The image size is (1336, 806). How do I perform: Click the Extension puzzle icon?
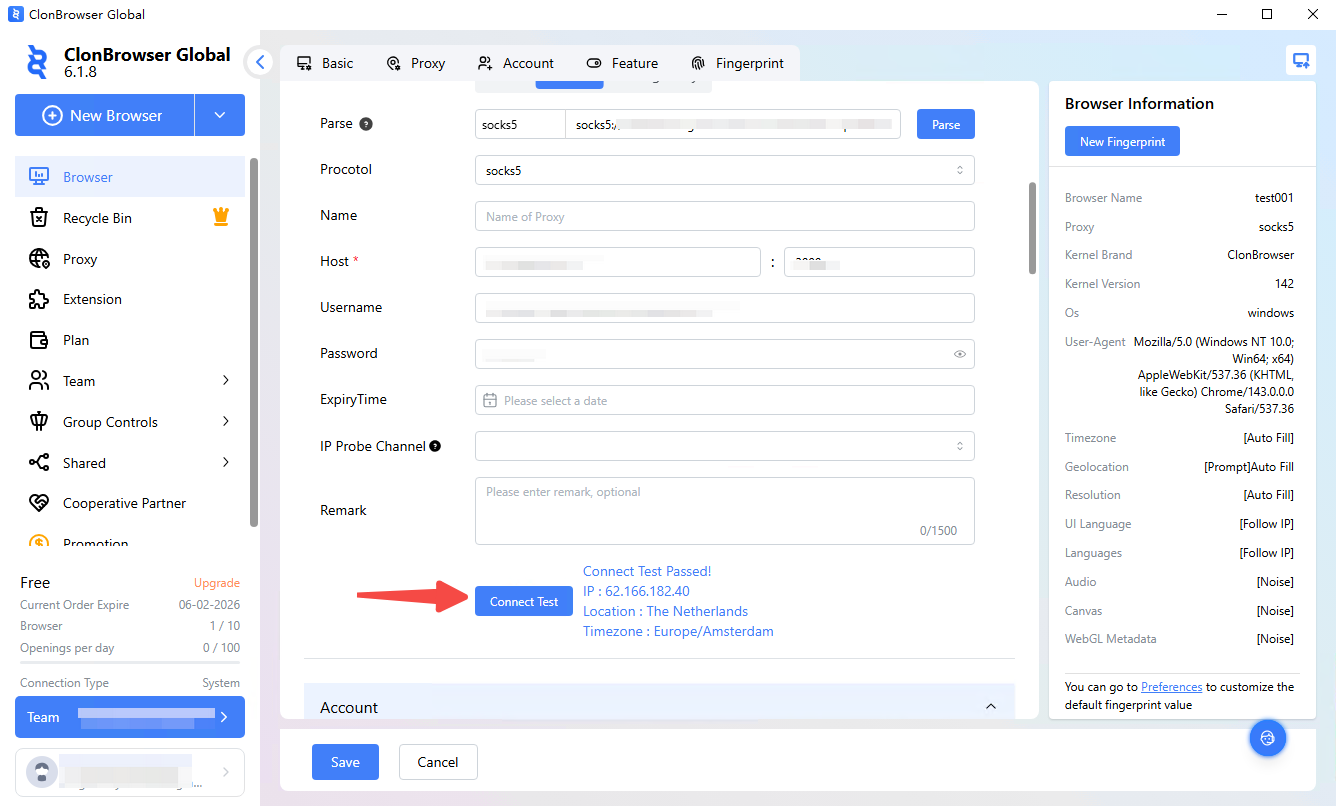[39, 299]
